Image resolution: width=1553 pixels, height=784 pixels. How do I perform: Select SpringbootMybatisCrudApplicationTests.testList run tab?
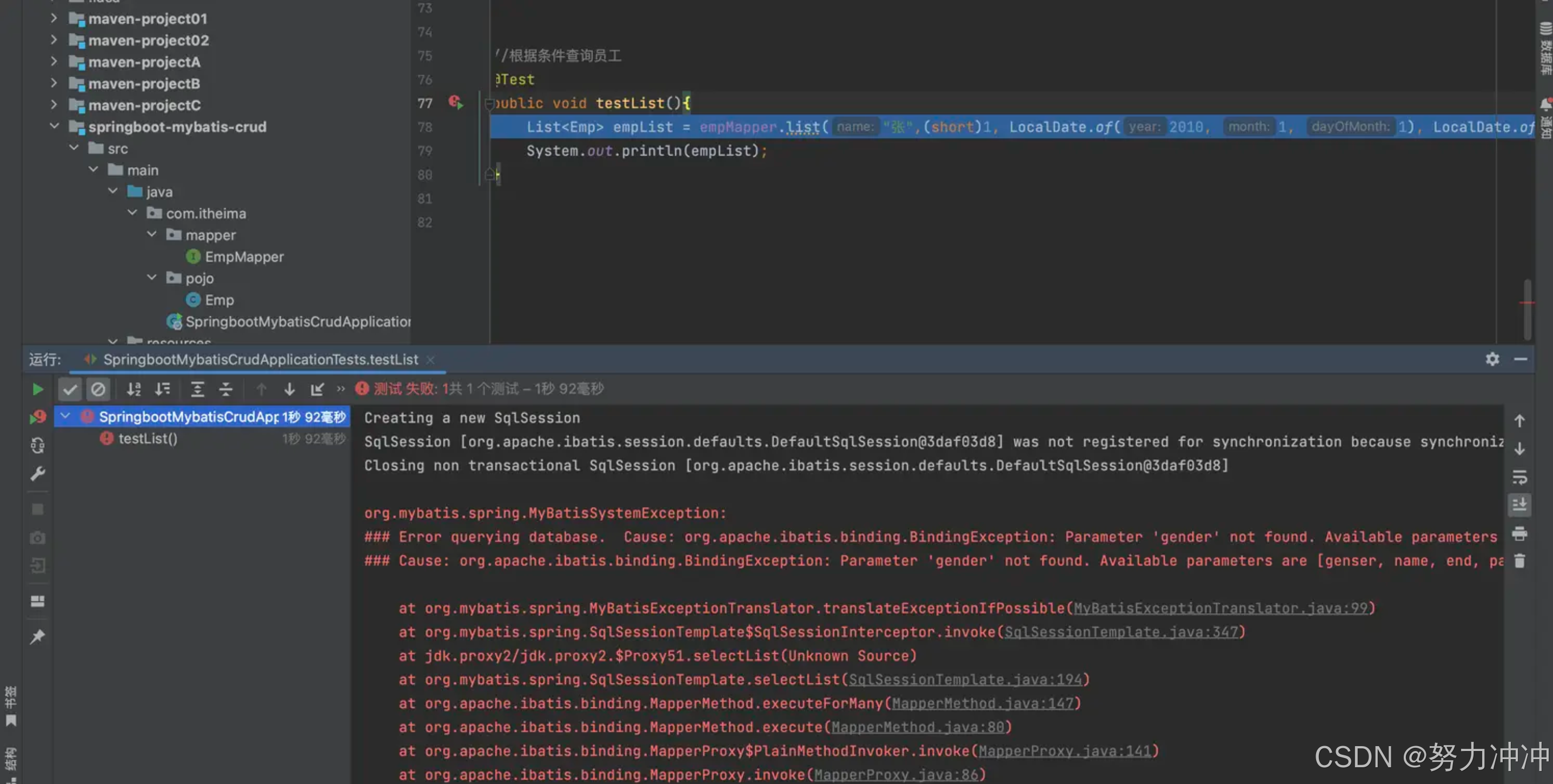260,360
